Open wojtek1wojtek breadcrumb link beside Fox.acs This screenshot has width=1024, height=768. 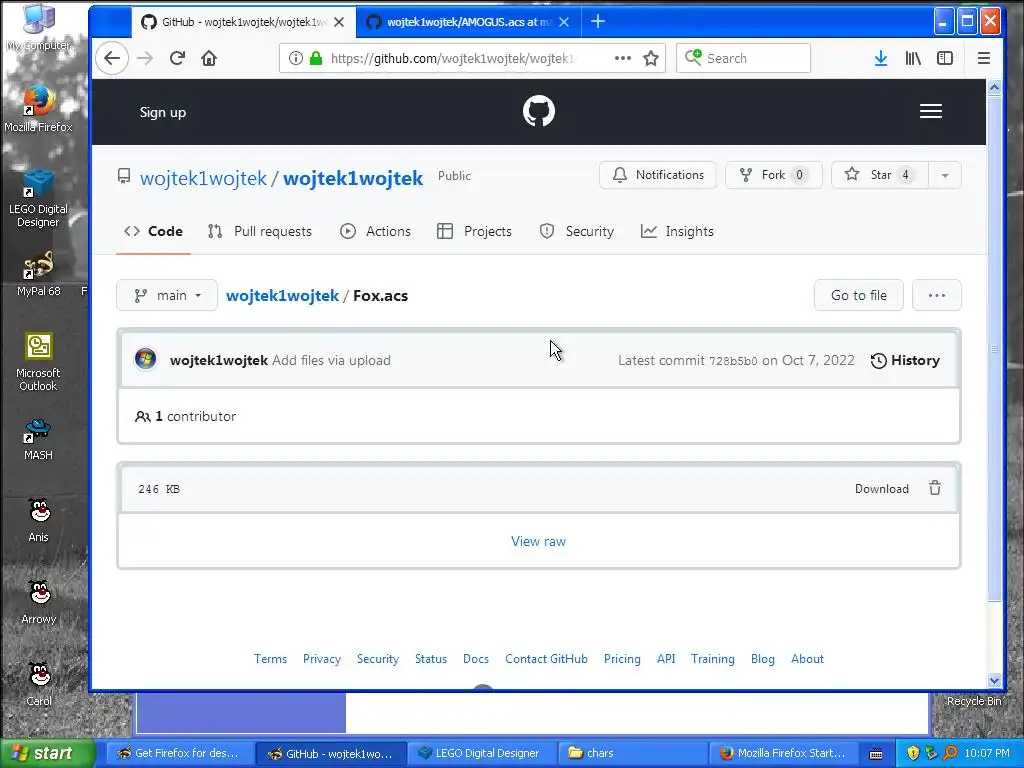point(282,295)
